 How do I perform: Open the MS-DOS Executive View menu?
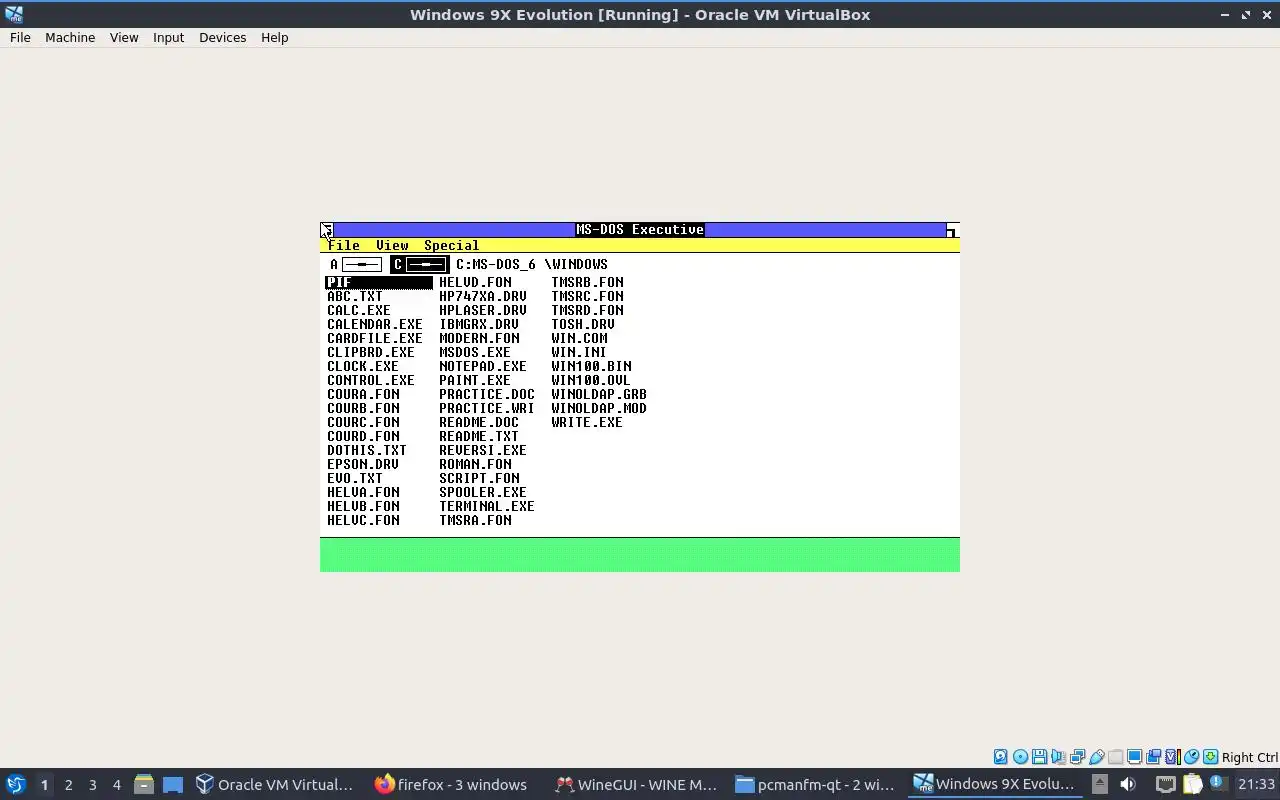pyautogui.click(x=392, y=245)
